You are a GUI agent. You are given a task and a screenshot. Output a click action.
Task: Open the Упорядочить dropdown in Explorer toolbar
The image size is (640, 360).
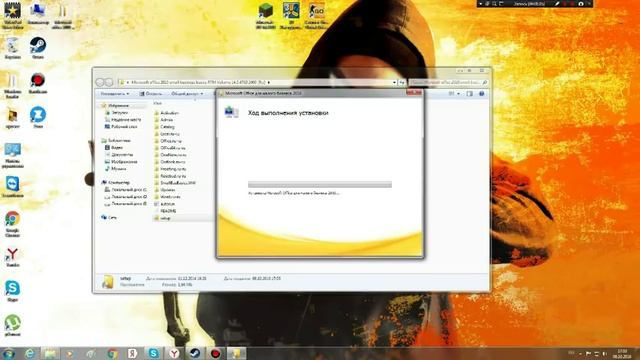click(x=115, y=94)
